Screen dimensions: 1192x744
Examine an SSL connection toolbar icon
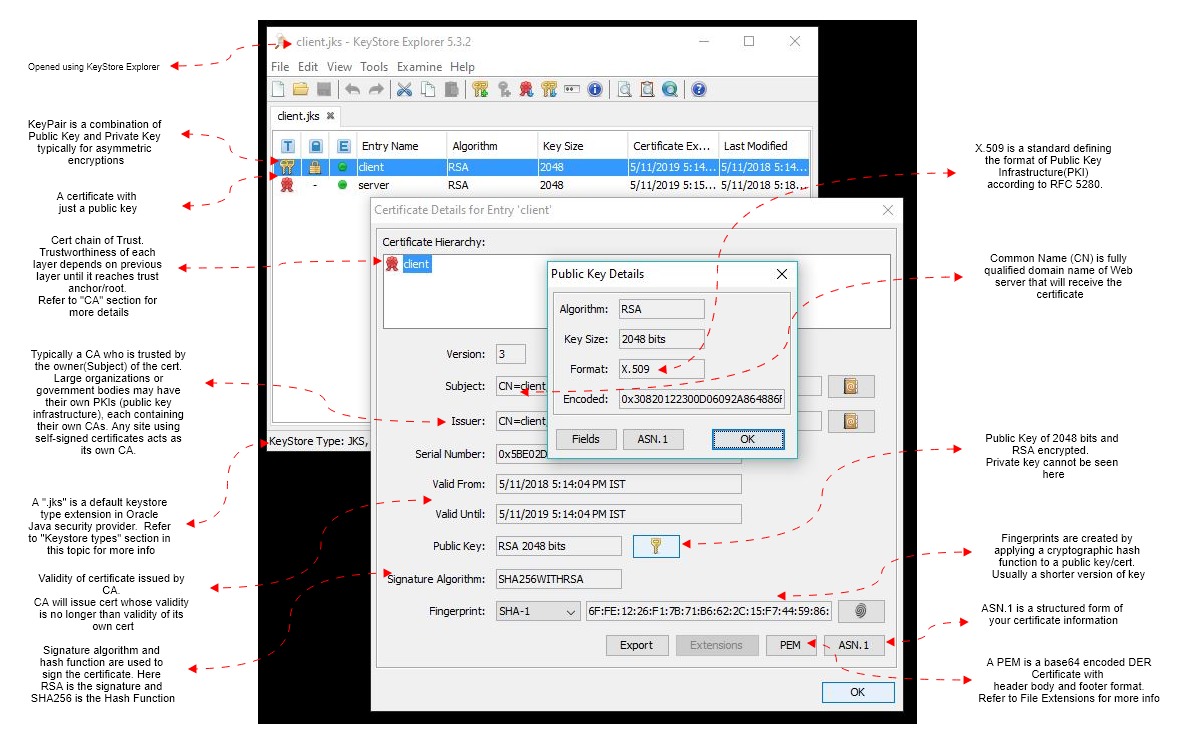pos(672,89)
